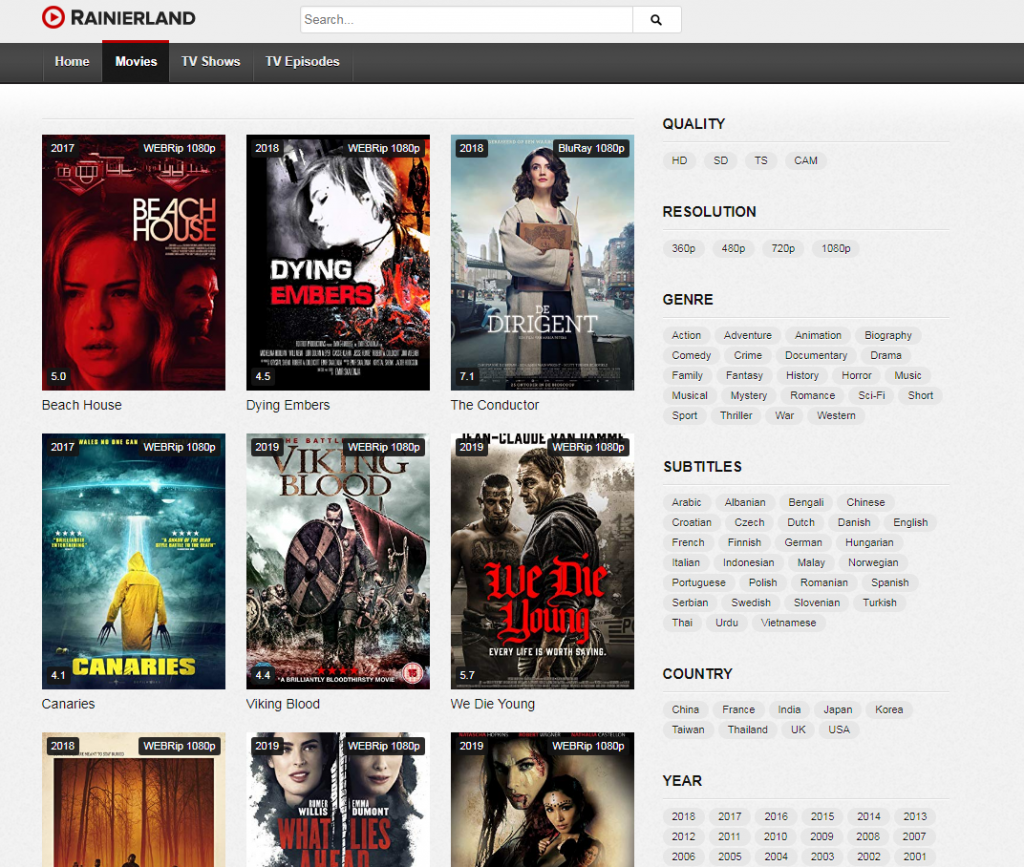Choose the Action genre tag

click(x=686, y=336)
